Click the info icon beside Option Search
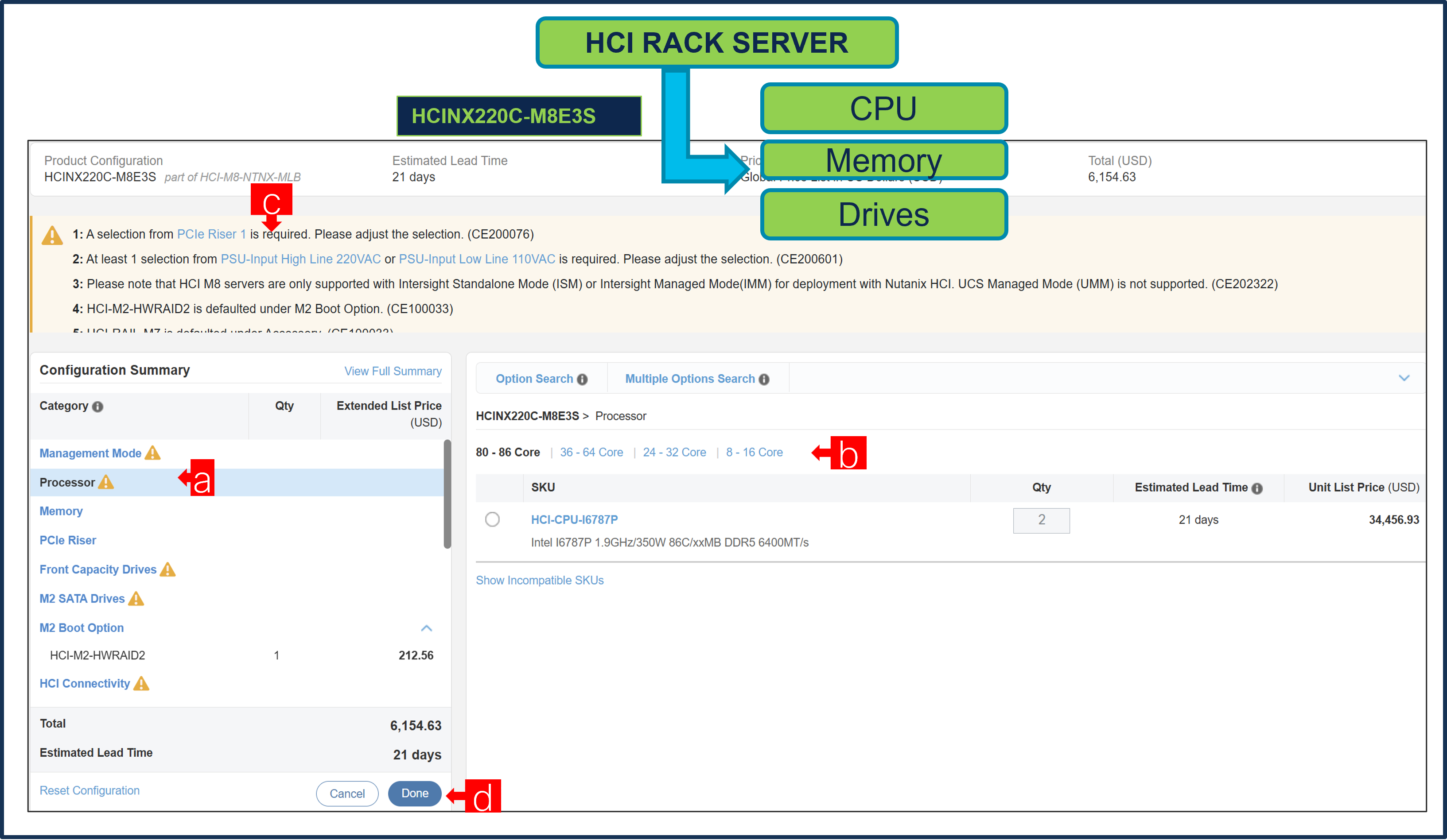Image resolution: width=1447 pixels, height=840 pixels. coord(582,379)
